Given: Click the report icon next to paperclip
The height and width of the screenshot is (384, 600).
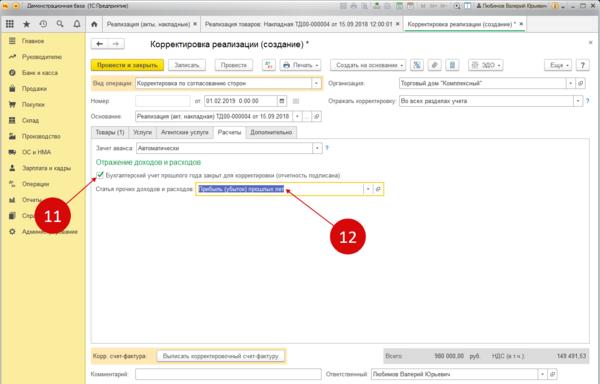Looking at the screenshot, I should coord(452,65).
